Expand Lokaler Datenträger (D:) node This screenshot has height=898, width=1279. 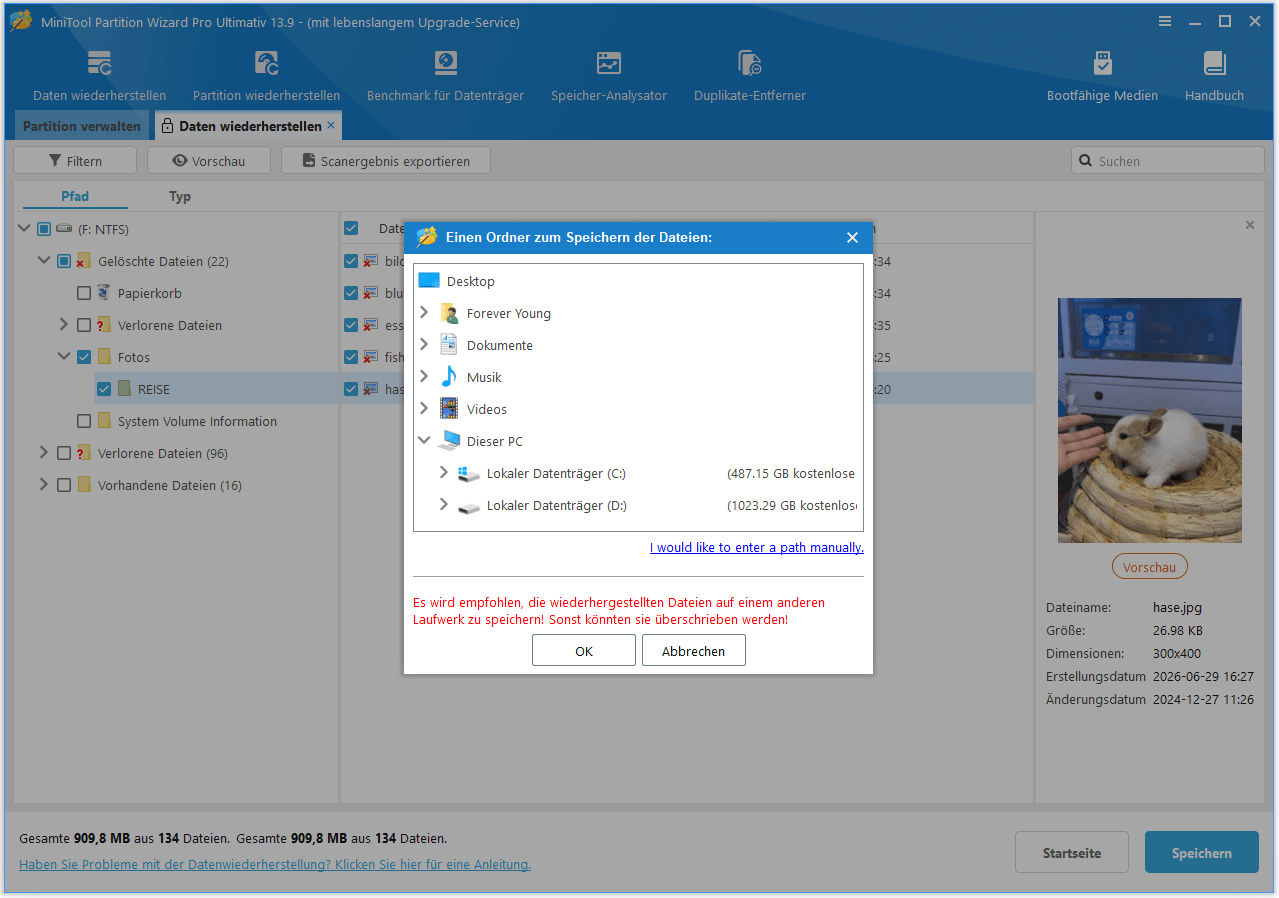tap(444, 505)
